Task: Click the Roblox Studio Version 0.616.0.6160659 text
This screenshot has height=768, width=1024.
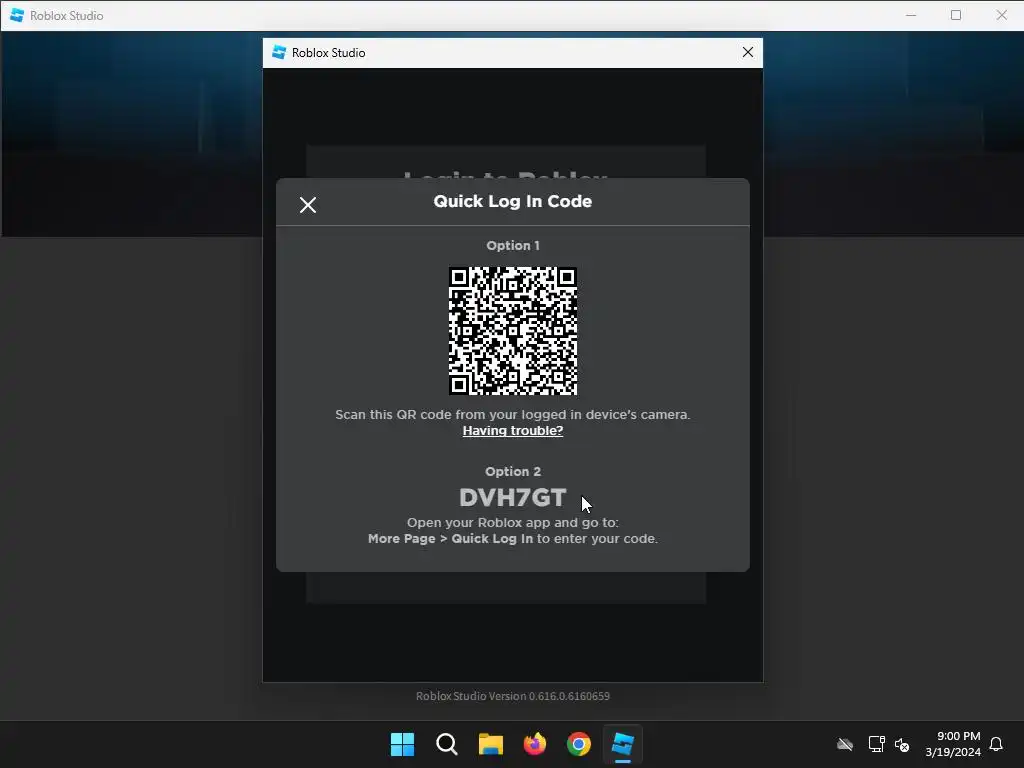Action: coord(513,696)
